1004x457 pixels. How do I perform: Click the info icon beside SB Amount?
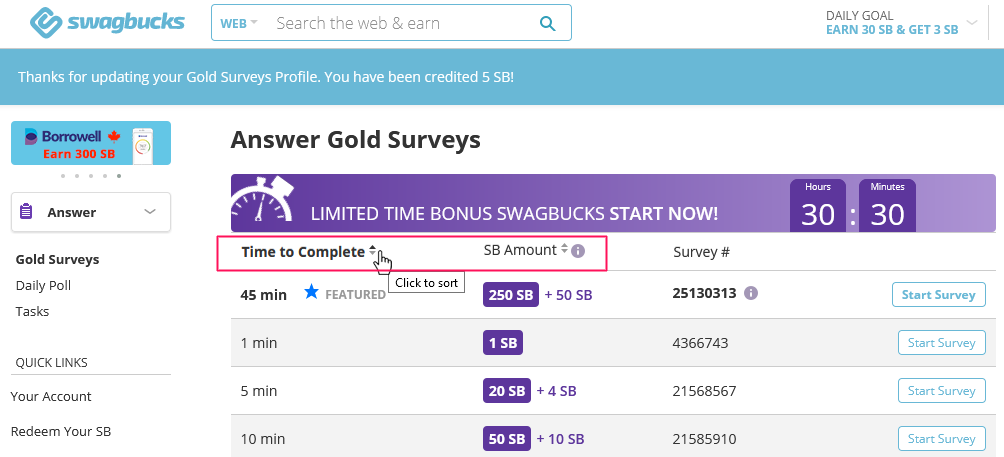(x=578, y=251)
